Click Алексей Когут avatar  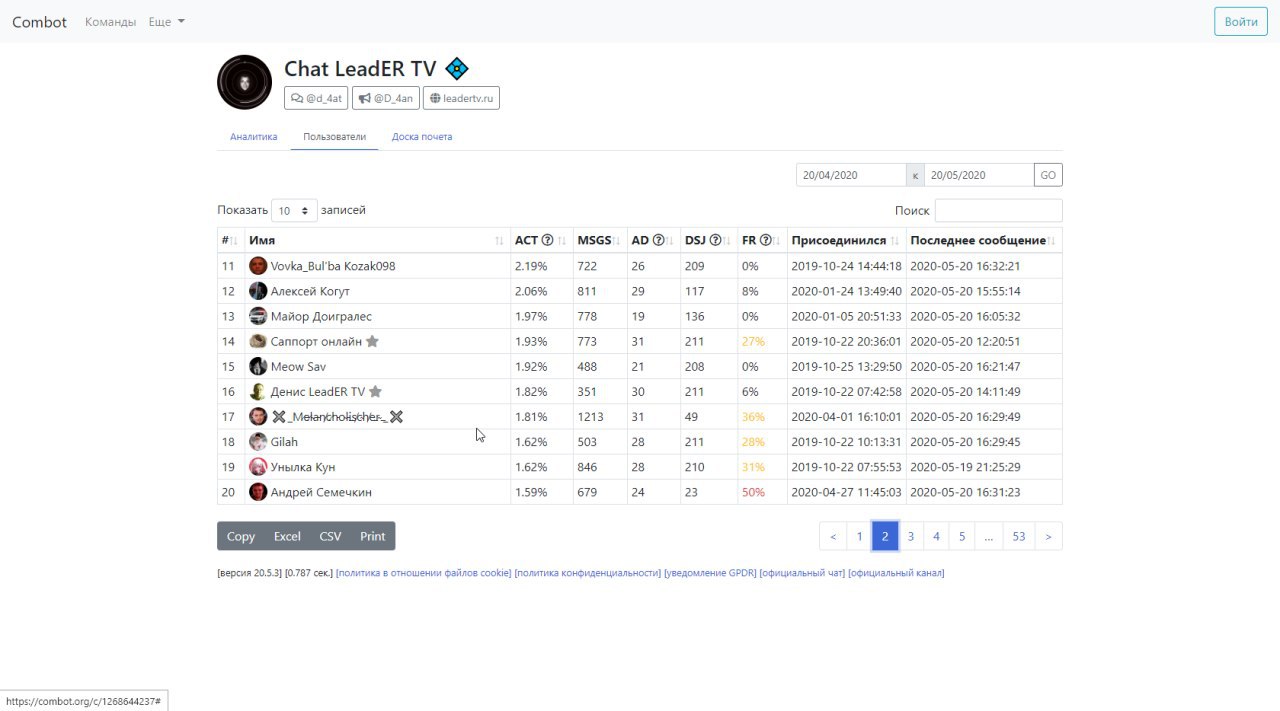click(x=258, y=291)
